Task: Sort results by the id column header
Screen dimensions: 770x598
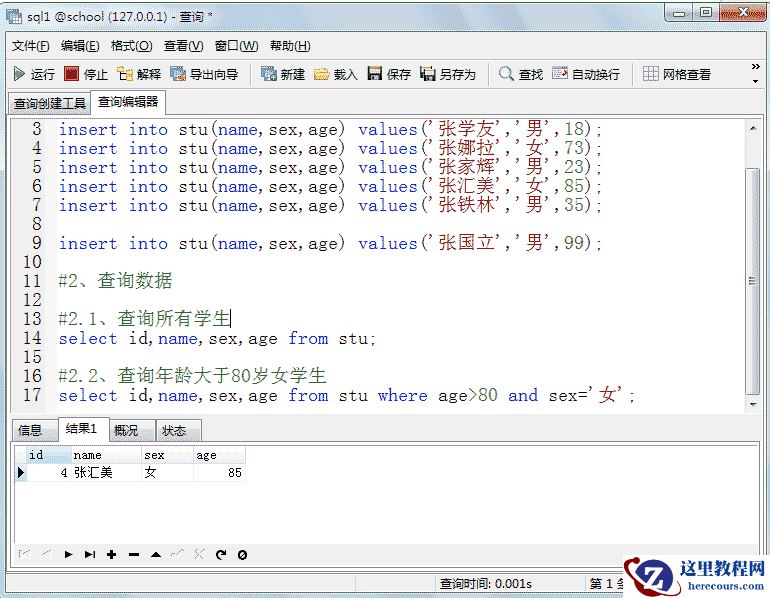Action: 48,455
